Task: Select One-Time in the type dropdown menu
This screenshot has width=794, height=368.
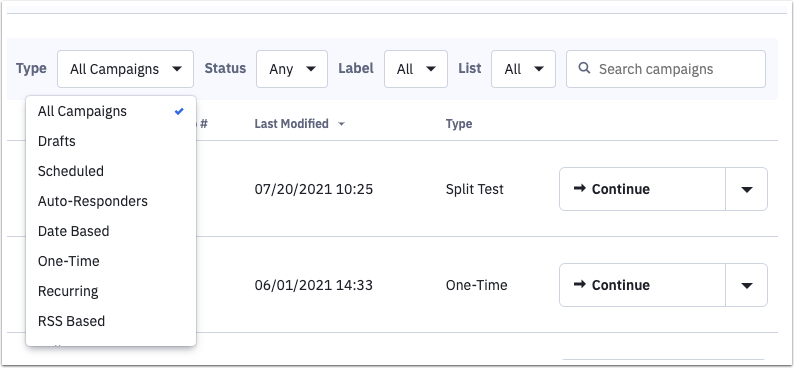Action: 111,261
